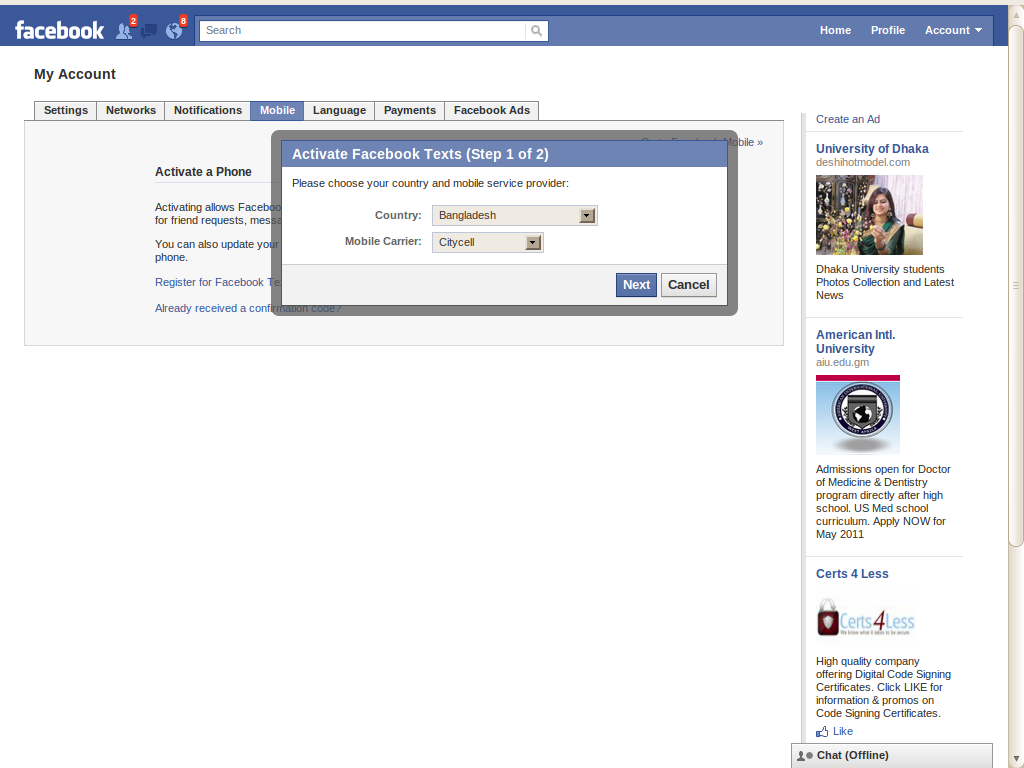Cancel the Facebook Texts activation dialog
Image resolution: width=1024 pixels, height=768 pixels.
pyautogui.click(x=688, y=285)
